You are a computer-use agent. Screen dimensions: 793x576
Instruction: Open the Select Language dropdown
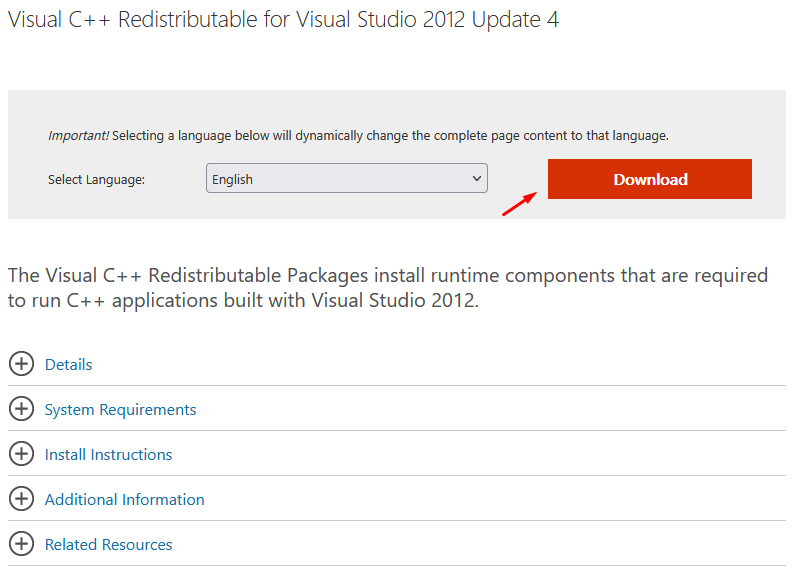pos(346,179)
